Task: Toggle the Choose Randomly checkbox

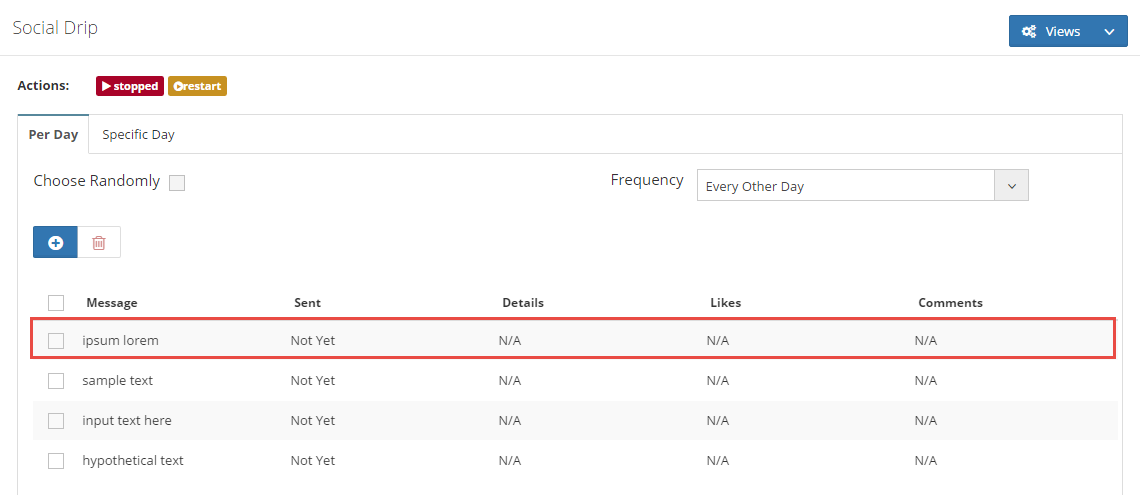Action: coord(177,182)
